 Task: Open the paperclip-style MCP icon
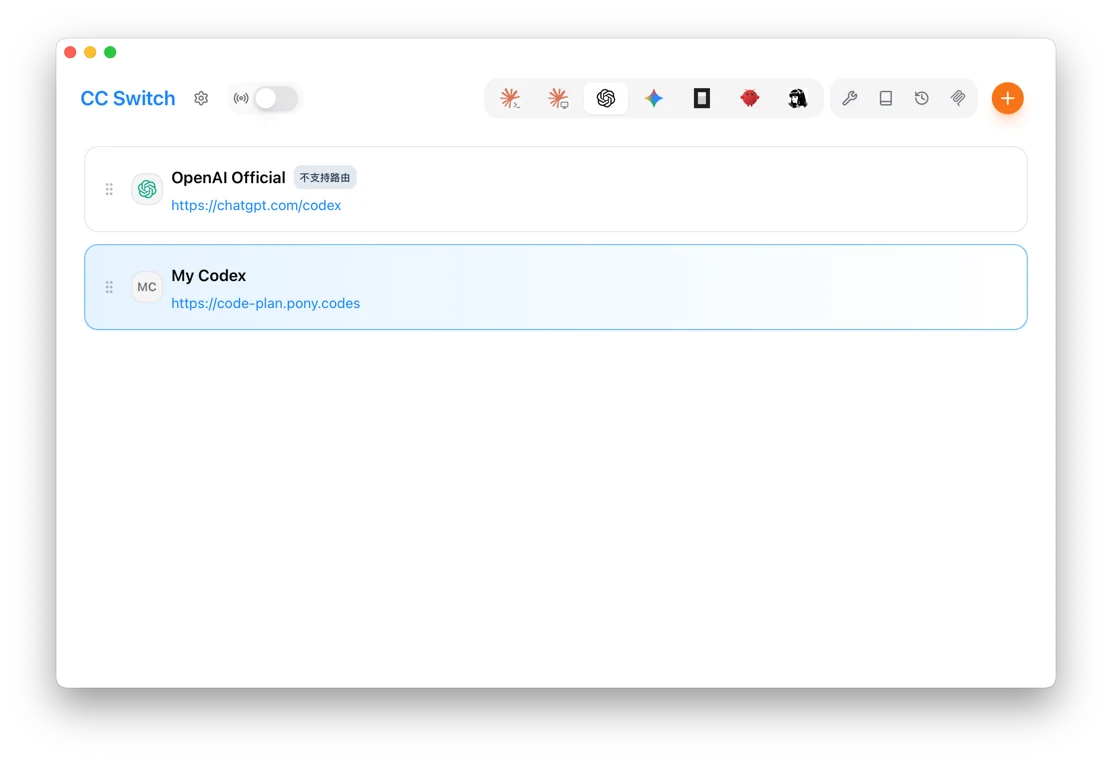coord(958,98)
